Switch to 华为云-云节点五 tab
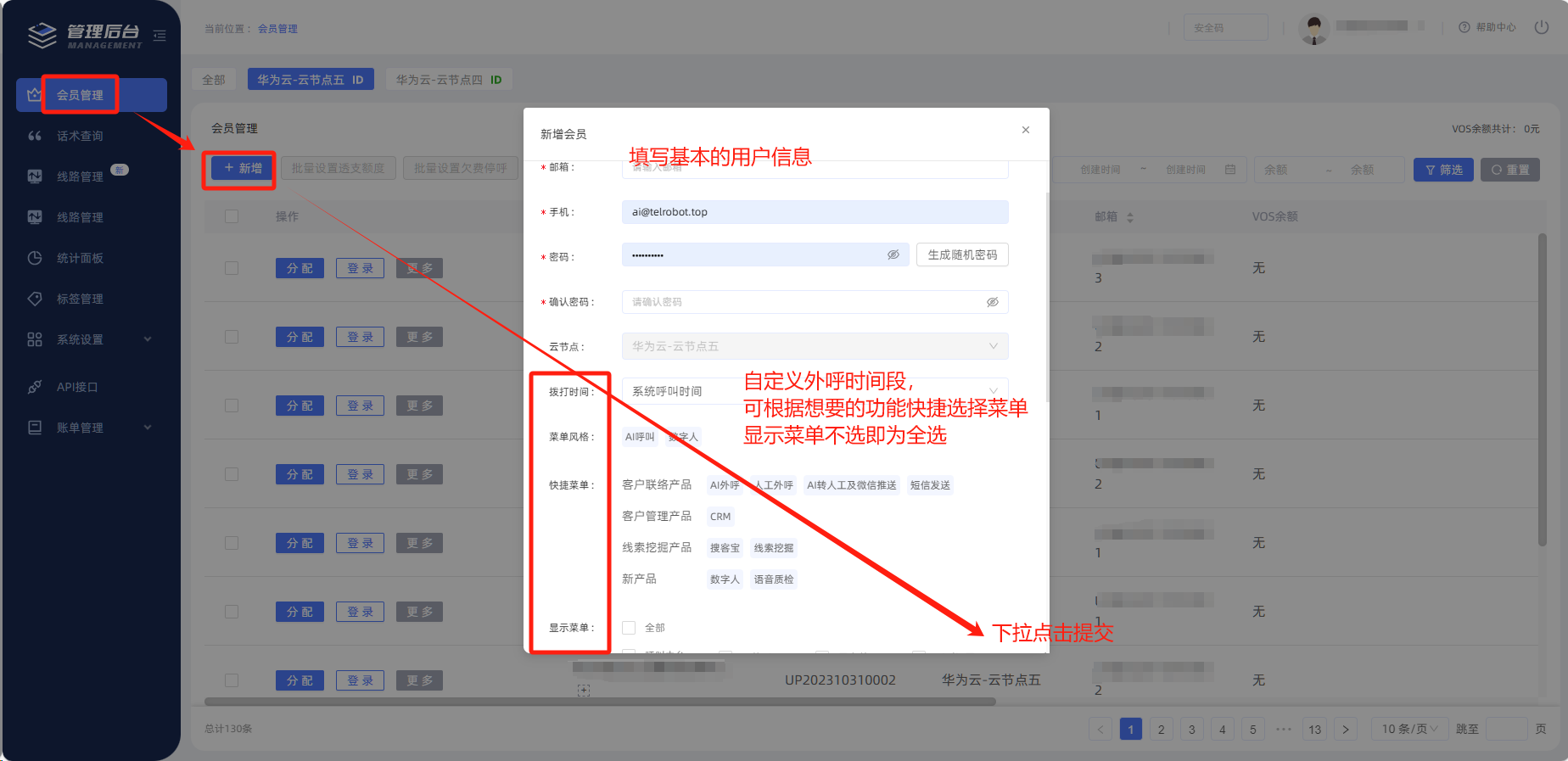The height and width of the screenshot is (761, 1568). (311, 80)
